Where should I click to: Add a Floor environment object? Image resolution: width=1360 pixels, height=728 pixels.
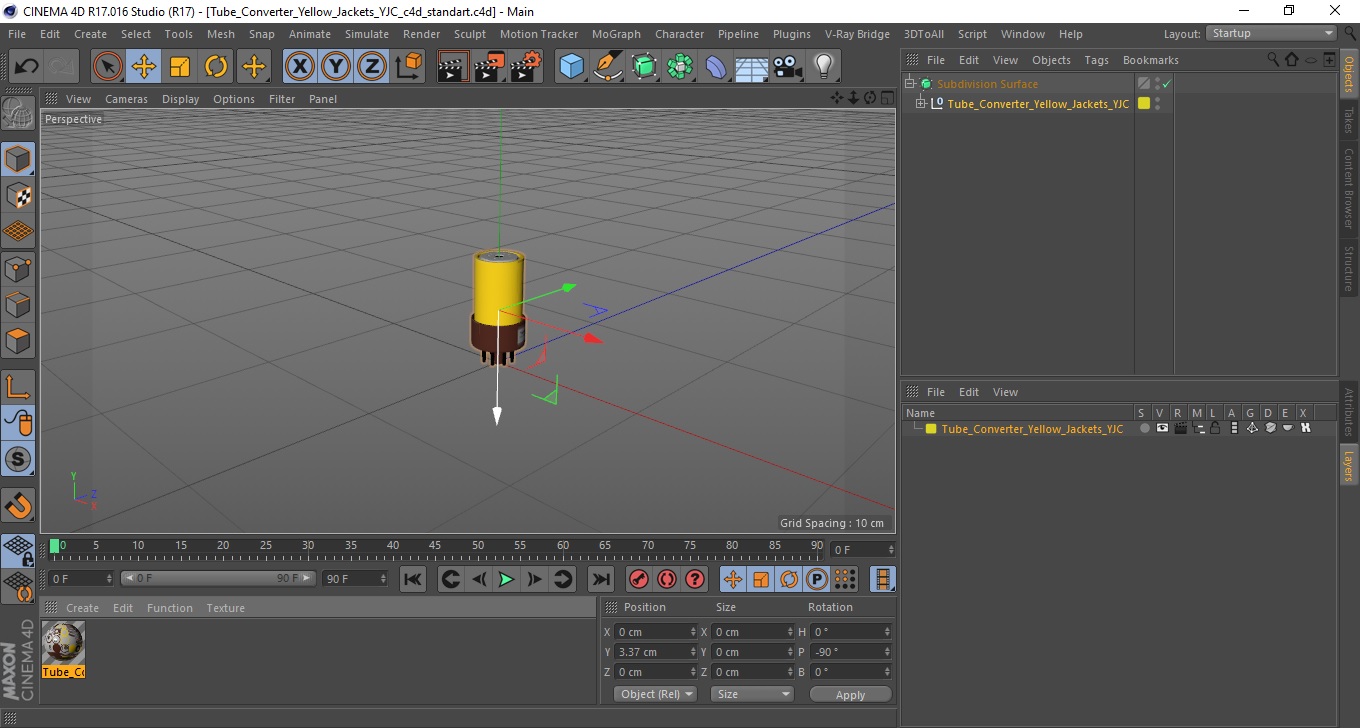click(x=752, y=67)
